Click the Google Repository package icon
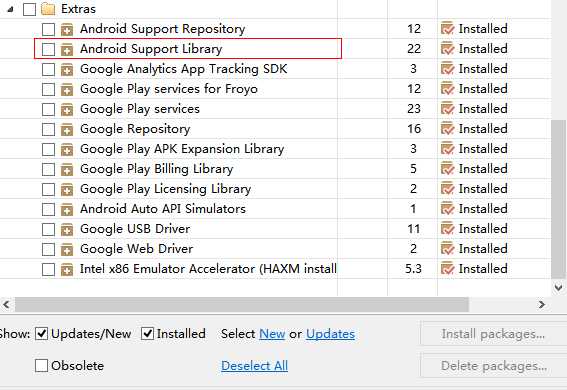Screen dimensions: 567x390 (x=67, y=129)
